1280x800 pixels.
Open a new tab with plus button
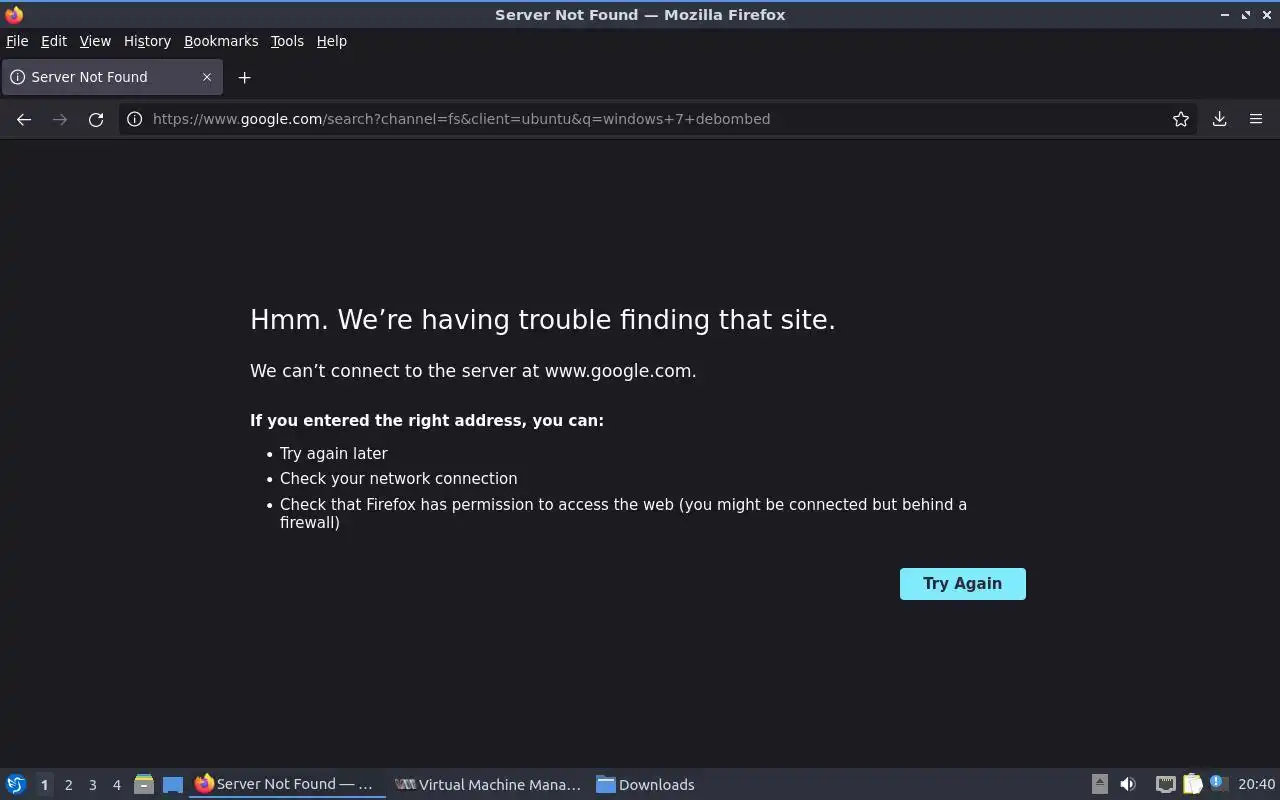[x=244, y=77]
